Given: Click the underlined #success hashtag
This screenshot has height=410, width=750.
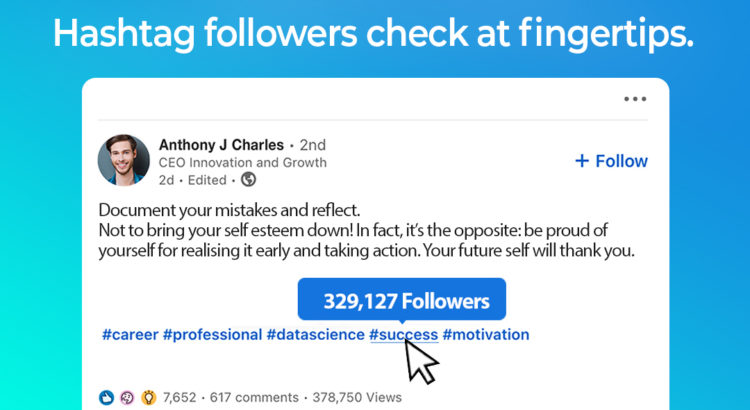Looking at the screenshot, I should 404,334.
